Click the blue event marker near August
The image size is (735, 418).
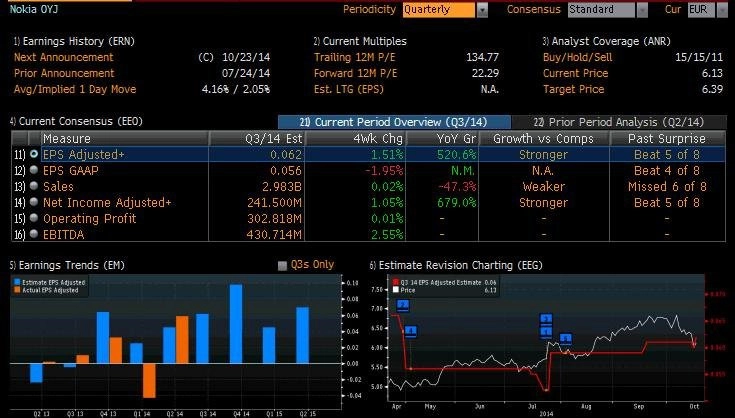pyautogui.click(x=566, y=339)
